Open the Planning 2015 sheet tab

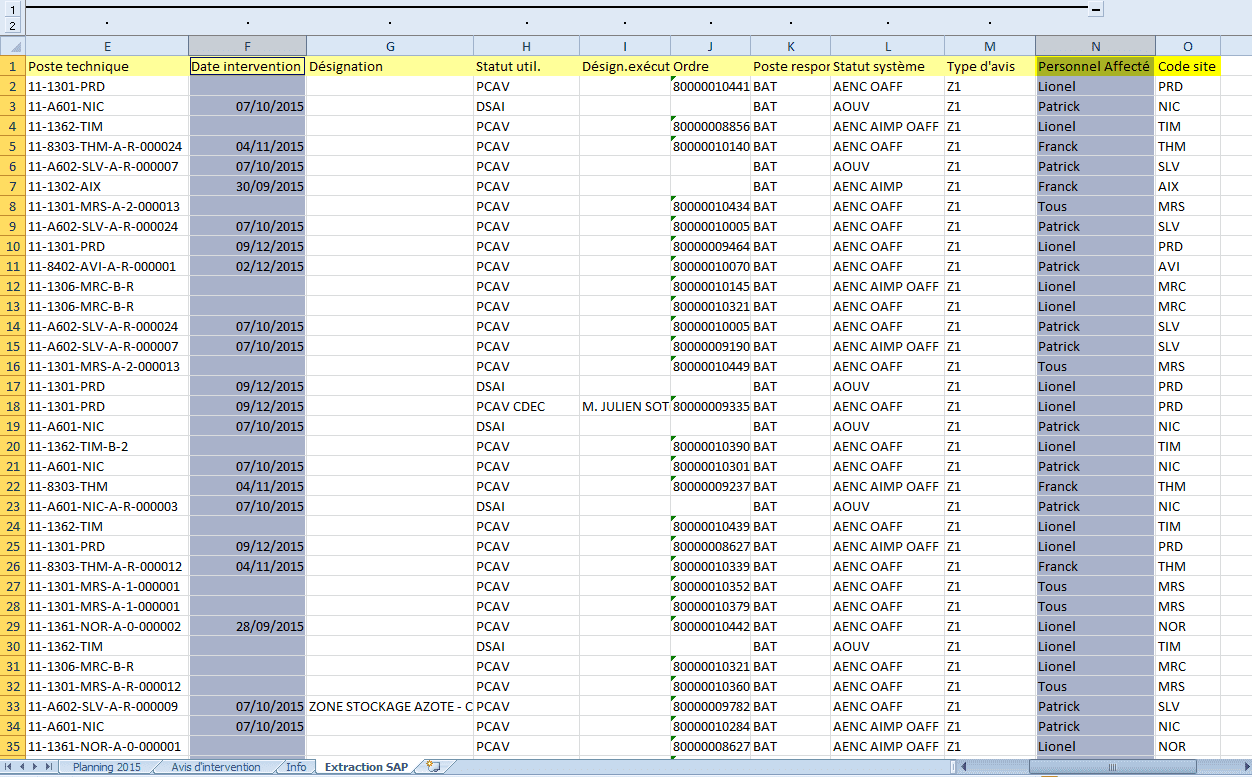pyautogui.click(x=107, y=767)
